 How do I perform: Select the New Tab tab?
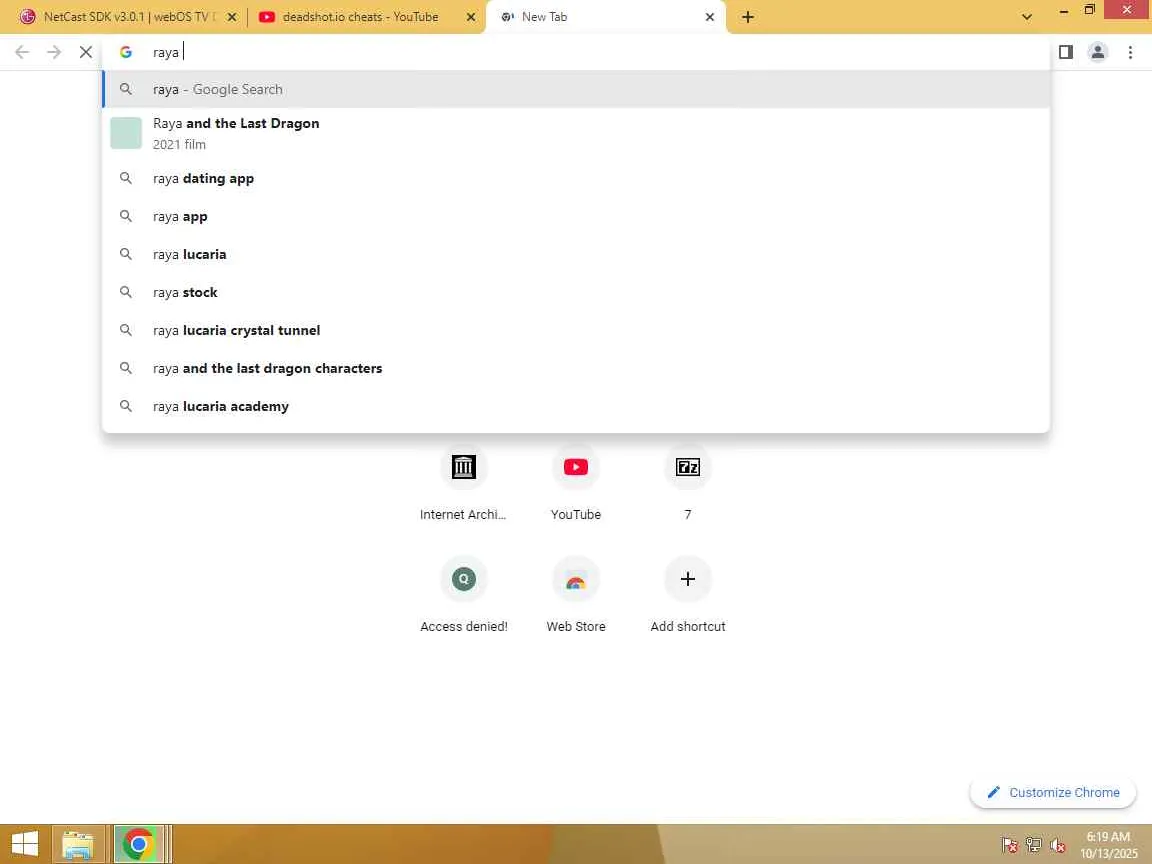coord(606,17)
